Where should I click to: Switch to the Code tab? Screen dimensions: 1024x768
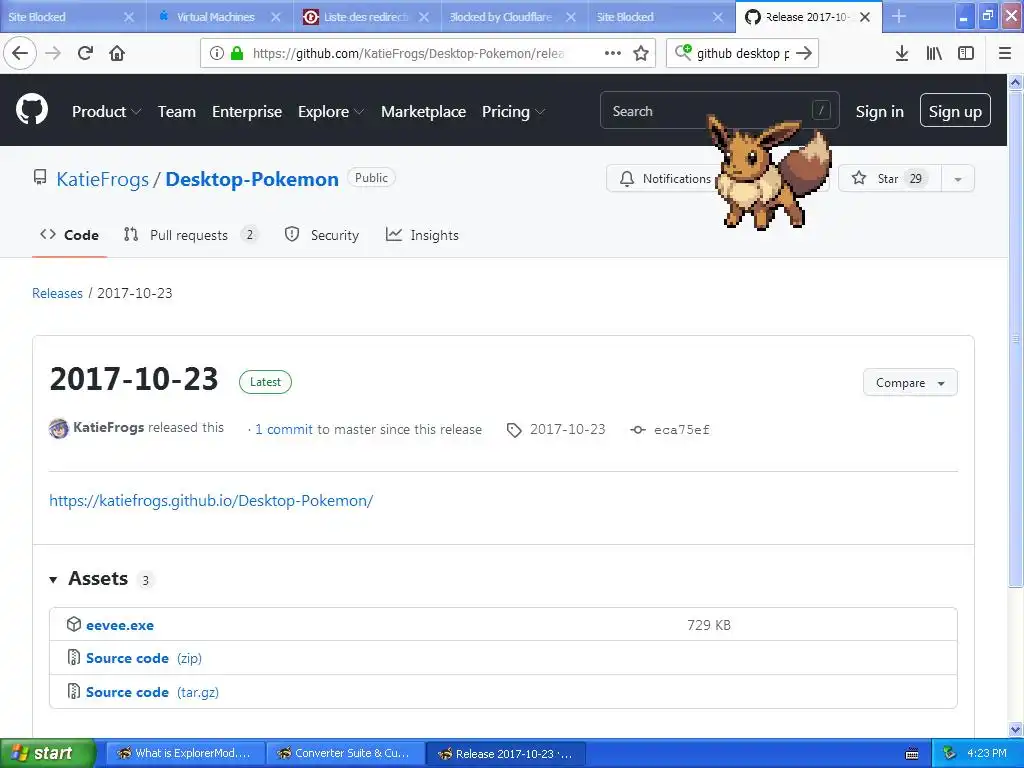pyautogui.click(x=69, y=235)
